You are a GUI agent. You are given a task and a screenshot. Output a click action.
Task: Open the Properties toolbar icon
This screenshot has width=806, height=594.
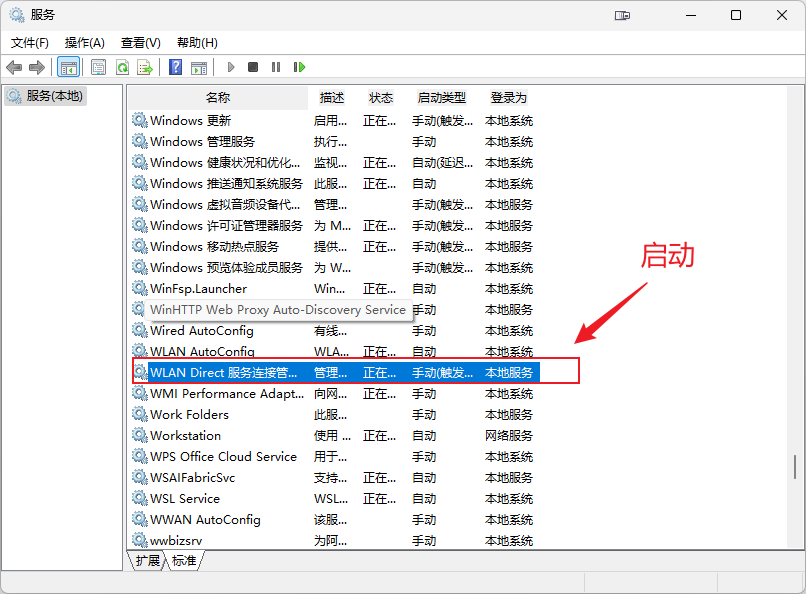click(98, 67)
